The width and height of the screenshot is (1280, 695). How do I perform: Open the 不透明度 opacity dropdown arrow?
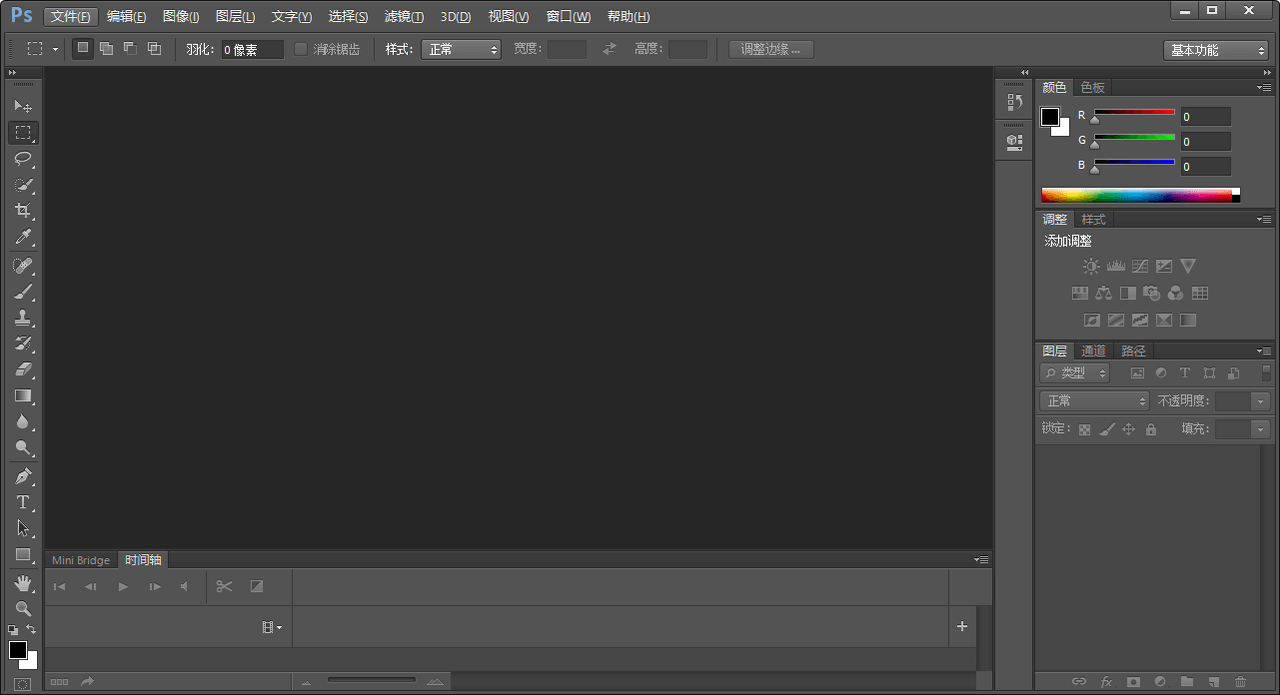pyautogui.click(x=1260, y=401)
